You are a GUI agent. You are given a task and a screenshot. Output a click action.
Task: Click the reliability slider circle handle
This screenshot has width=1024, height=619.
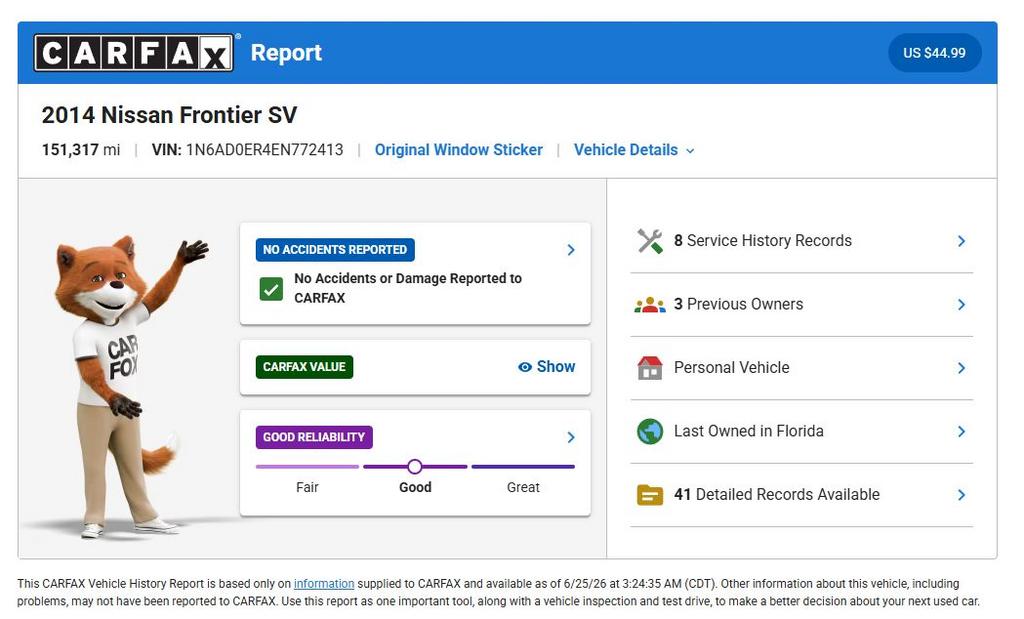pyautogui.click(x=415, y=467)
